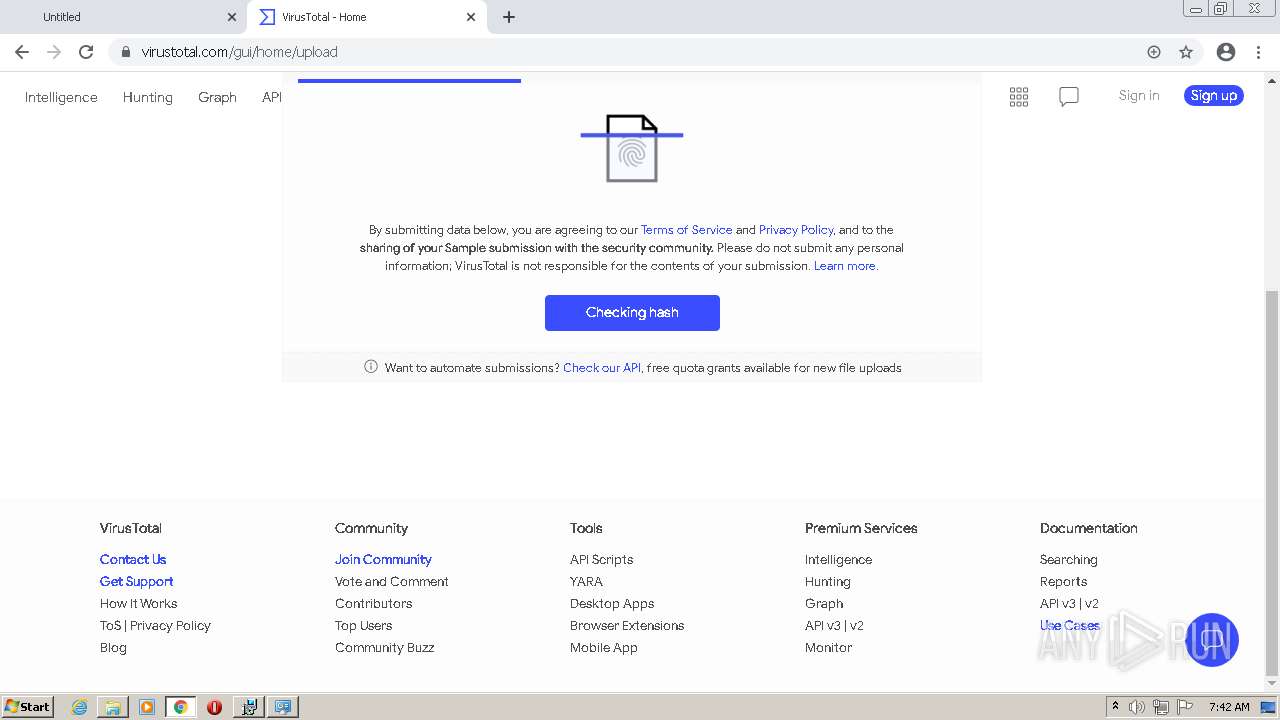Click the Learn more link
1280x720 pixels.
pyautogui.click(x=845, y=266)
